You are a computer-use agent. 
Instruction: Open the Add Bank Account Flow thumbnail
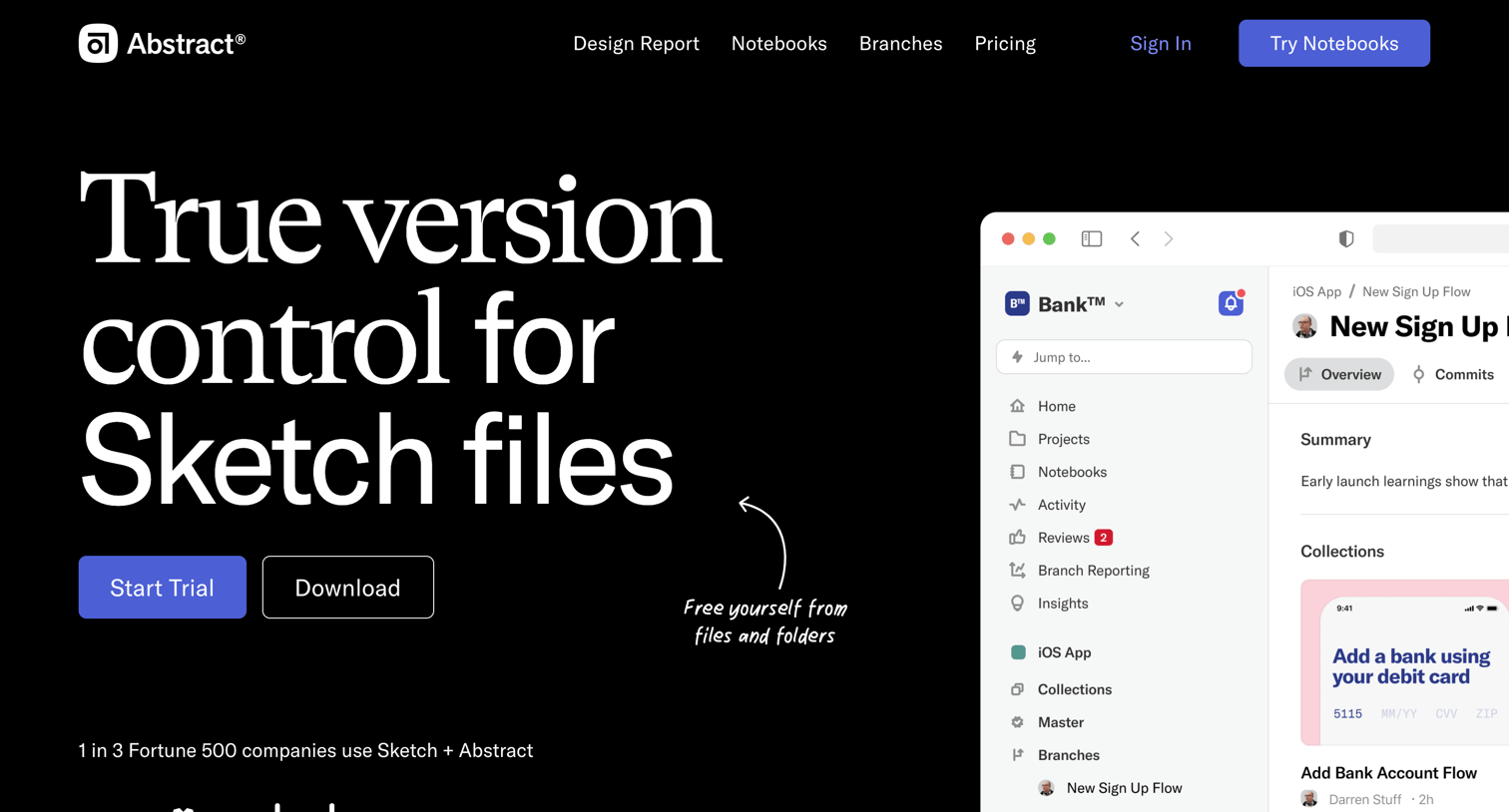[1405, 662]
